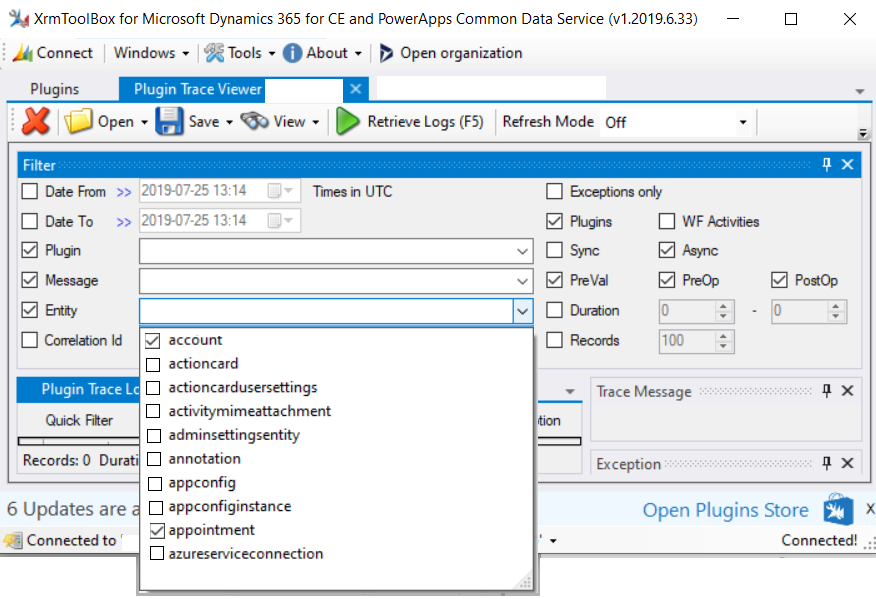876x599 pixels.
Task: Uncheck the appointment entity in list
Action: tap(157, 530)
